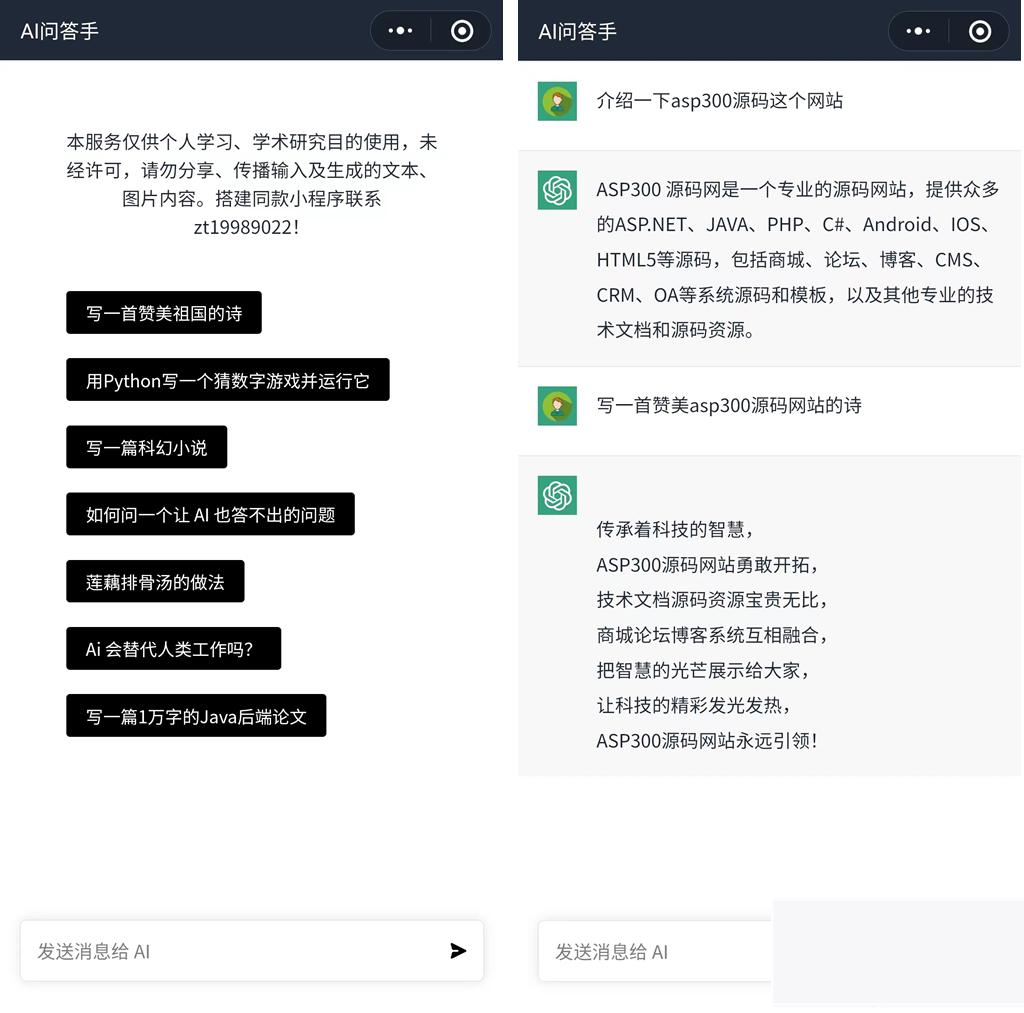The image size is (1024, 1013).
Task: Open the three-dot capsule menu on the left panel
Action: tap(400, 31)
